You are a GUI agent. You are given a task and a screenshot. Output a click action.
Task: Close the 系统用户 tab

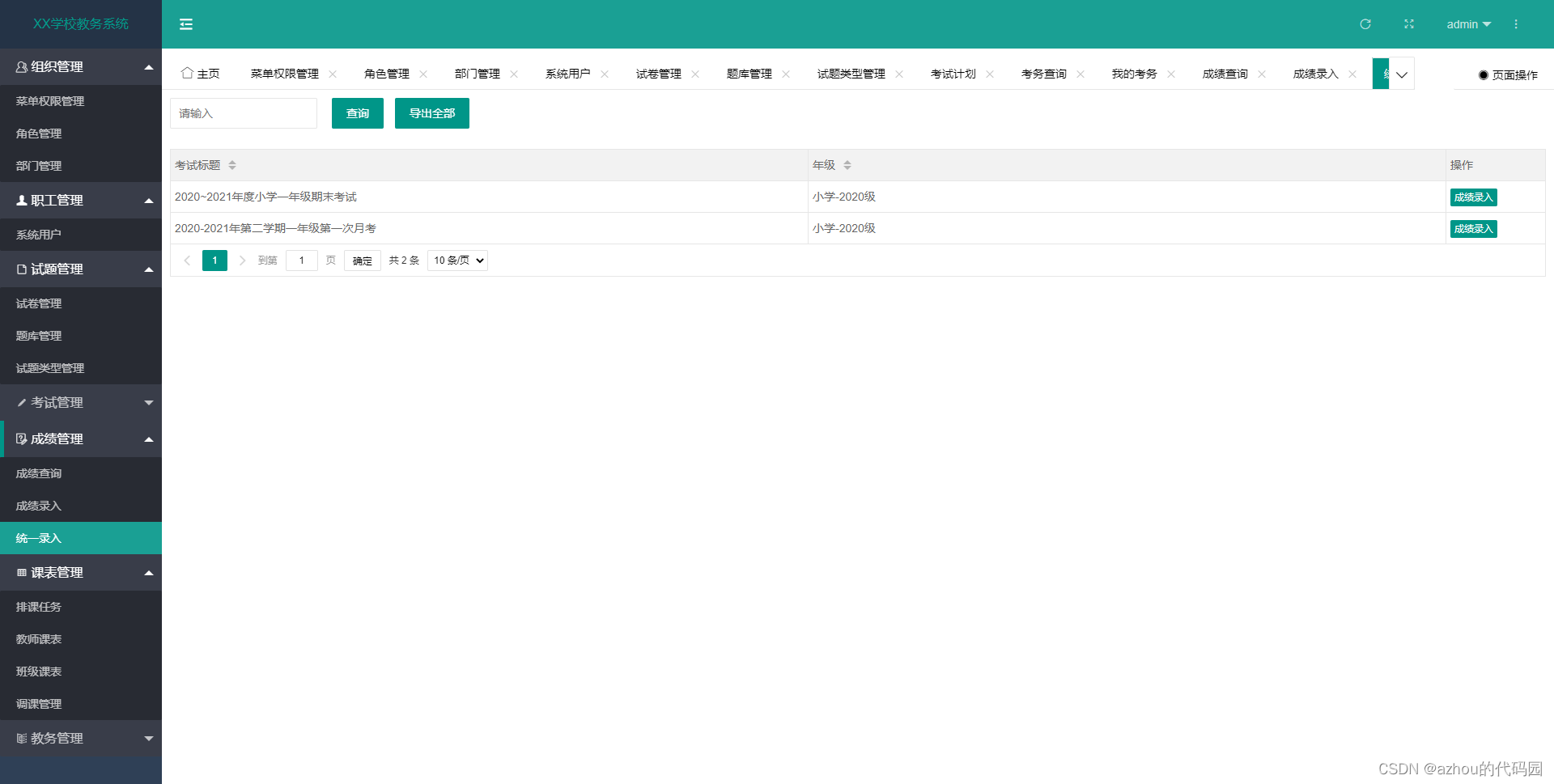[605, 74]
